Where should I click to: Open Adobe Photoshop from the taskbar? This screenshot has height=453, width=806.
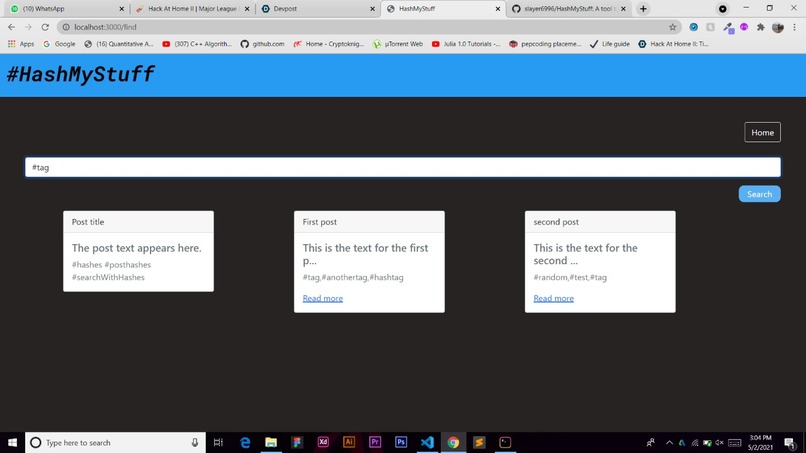click(x=401, y=442)
